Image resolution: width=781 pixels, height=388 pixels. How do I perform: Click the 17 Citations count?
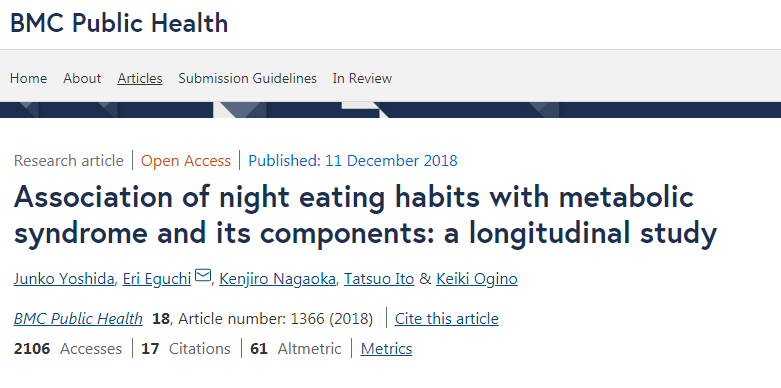click(x=186, y=349)
